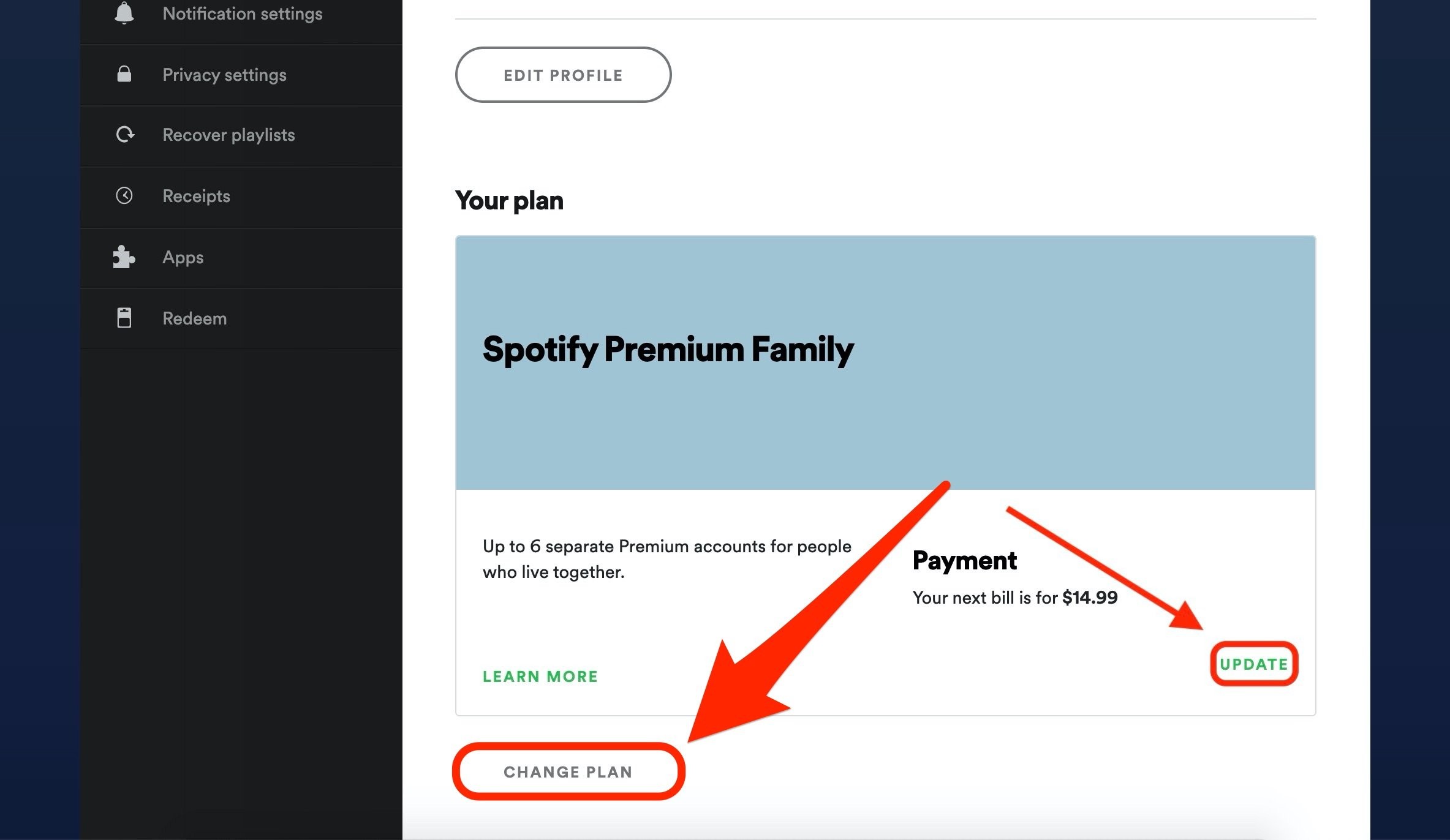The image size is (1450, 840).
Task: Open the Receipts section
Action: pos(196,195)
